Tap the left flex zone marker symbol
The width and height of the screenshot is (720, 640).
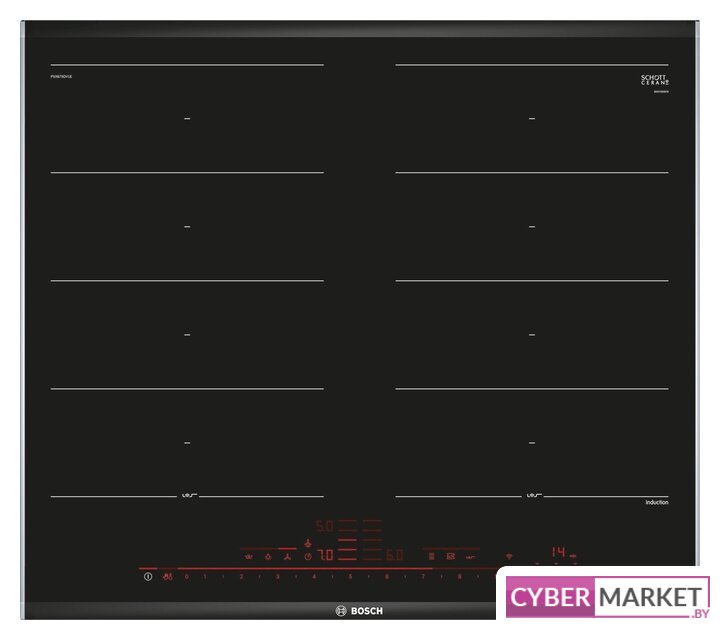point(188,496)
